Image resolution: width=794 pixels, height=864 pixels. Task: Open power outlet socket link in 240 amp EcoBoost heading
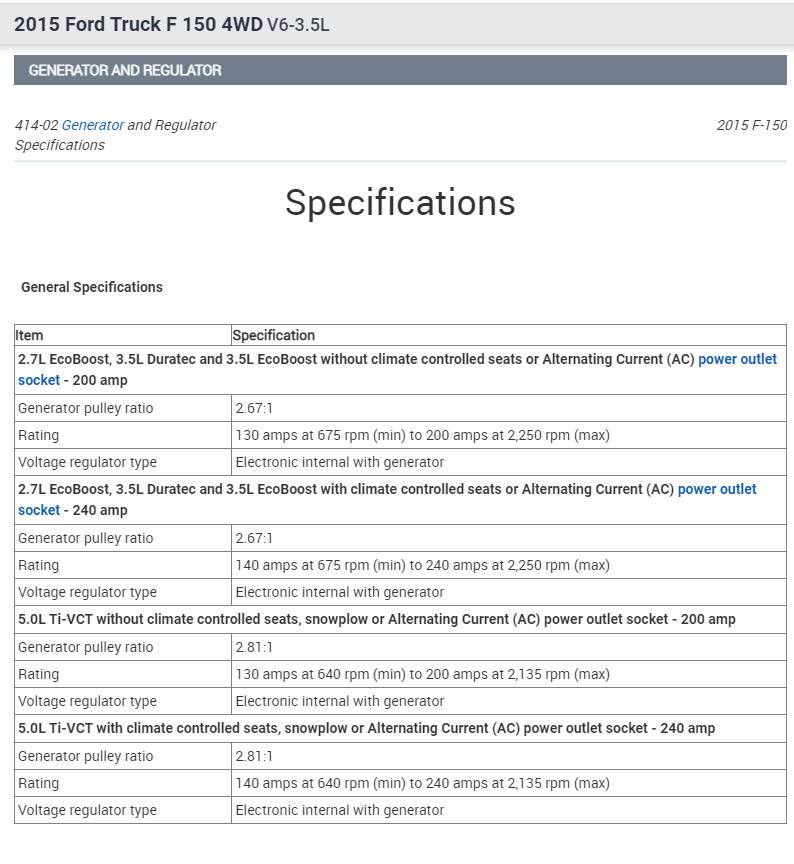coord(717,489)
